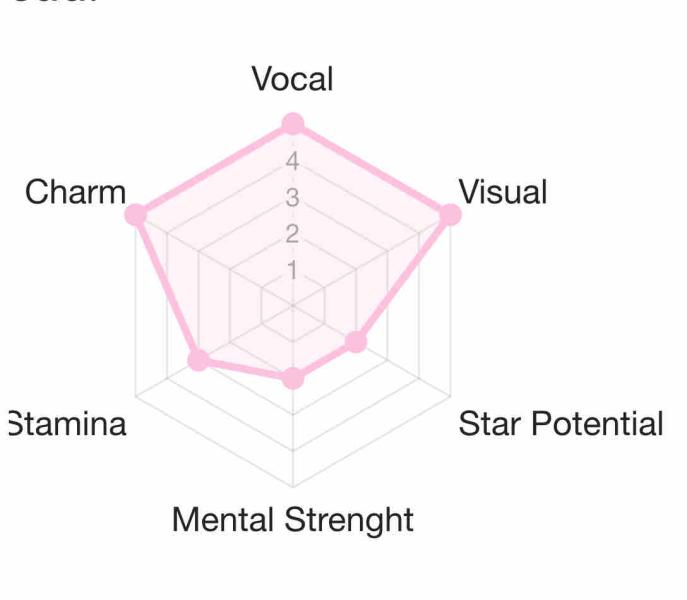Click the scale tick label 1
Viewport: 687px width, 600px height.
pyautogui.click(x=292, y=271)
